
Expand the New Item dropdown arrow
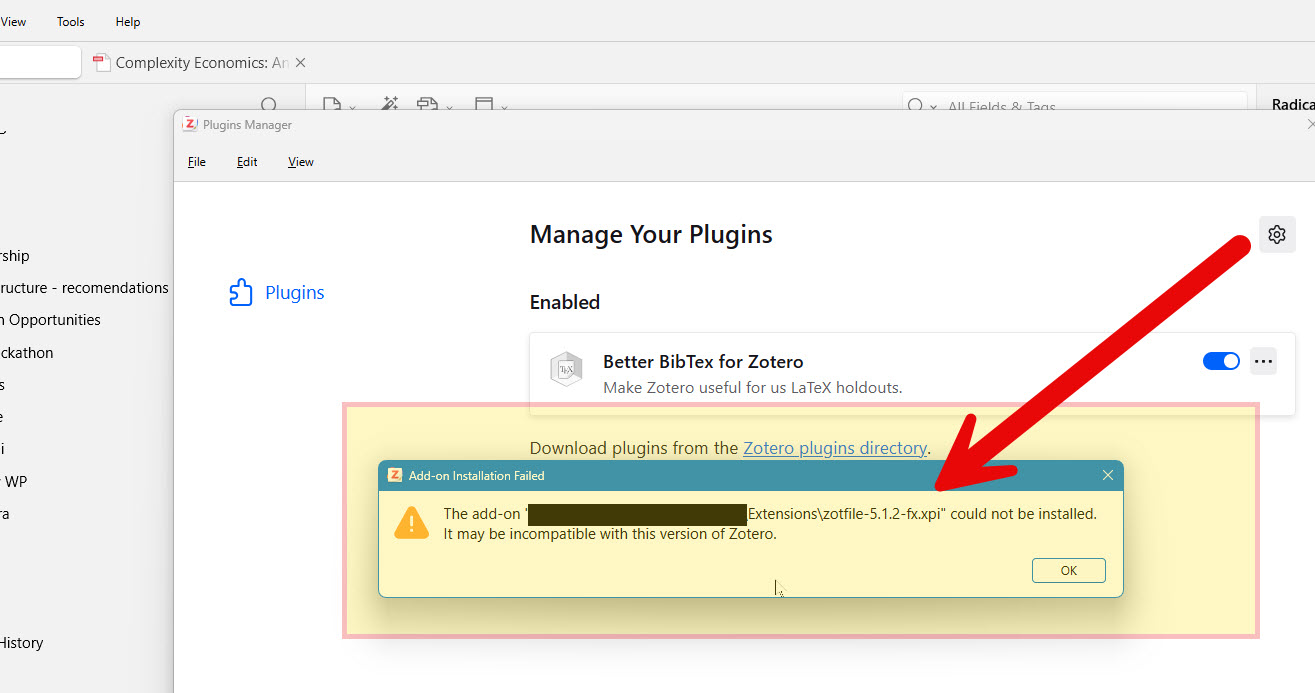[352, 107]
